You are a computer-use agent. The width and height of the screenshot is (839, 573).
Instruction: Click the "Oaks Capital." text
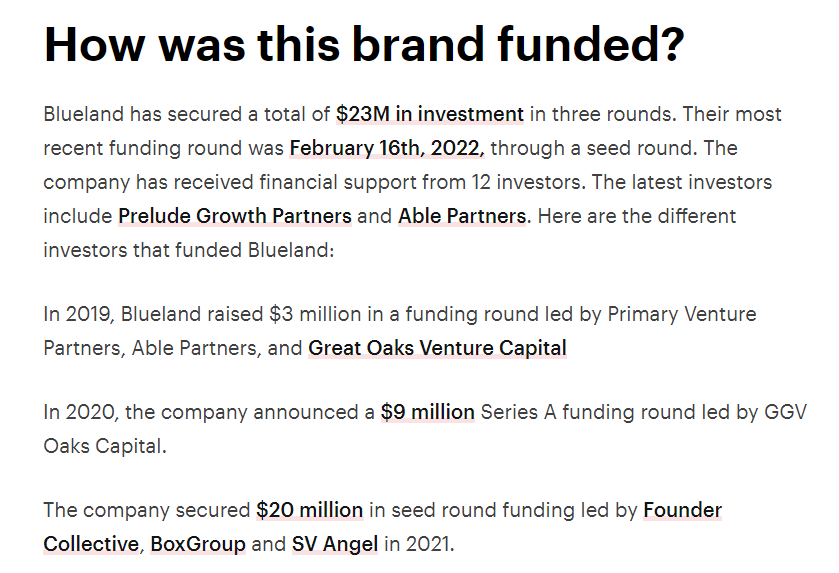[104, 446]
